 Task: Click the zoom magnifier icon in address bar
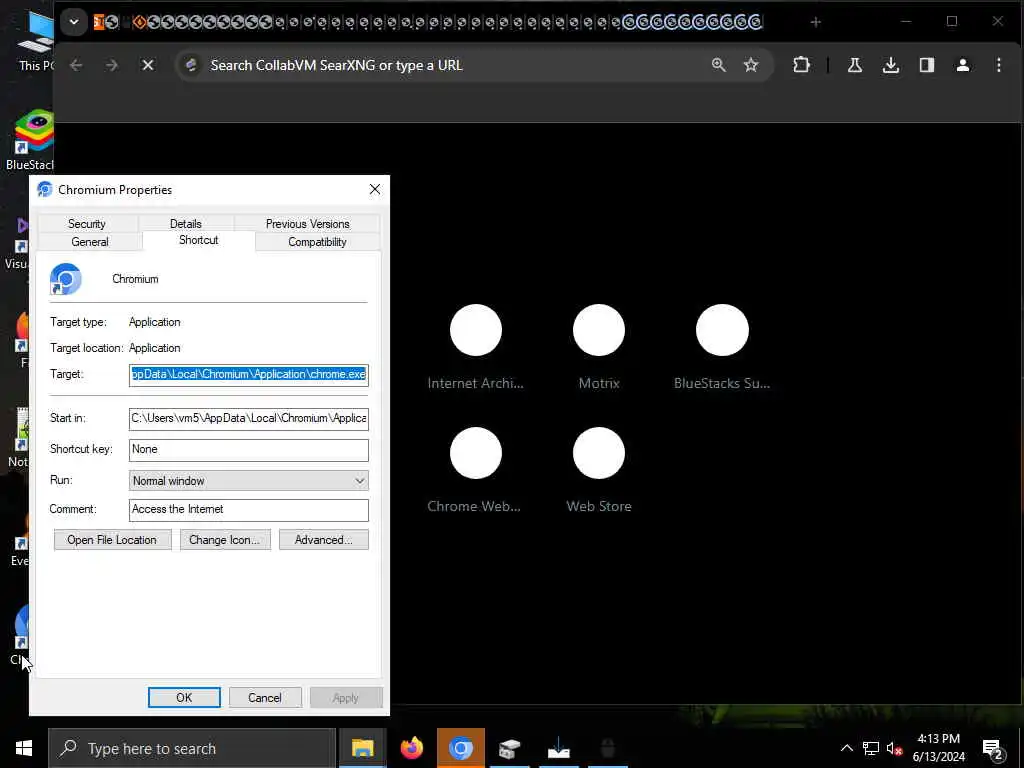click(718, 65)
